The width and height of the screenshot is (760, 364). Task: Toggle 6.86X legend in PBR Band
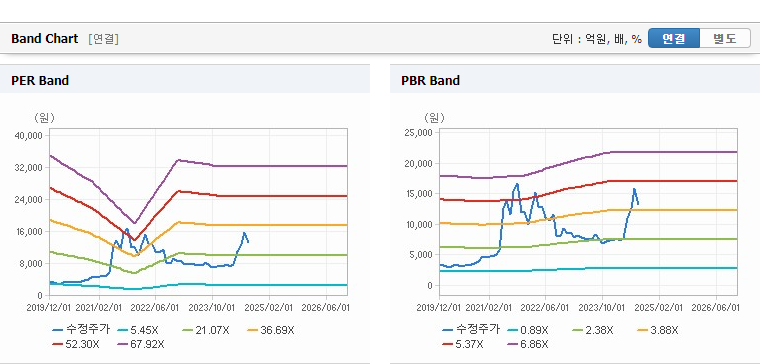(x=528, y=345)
